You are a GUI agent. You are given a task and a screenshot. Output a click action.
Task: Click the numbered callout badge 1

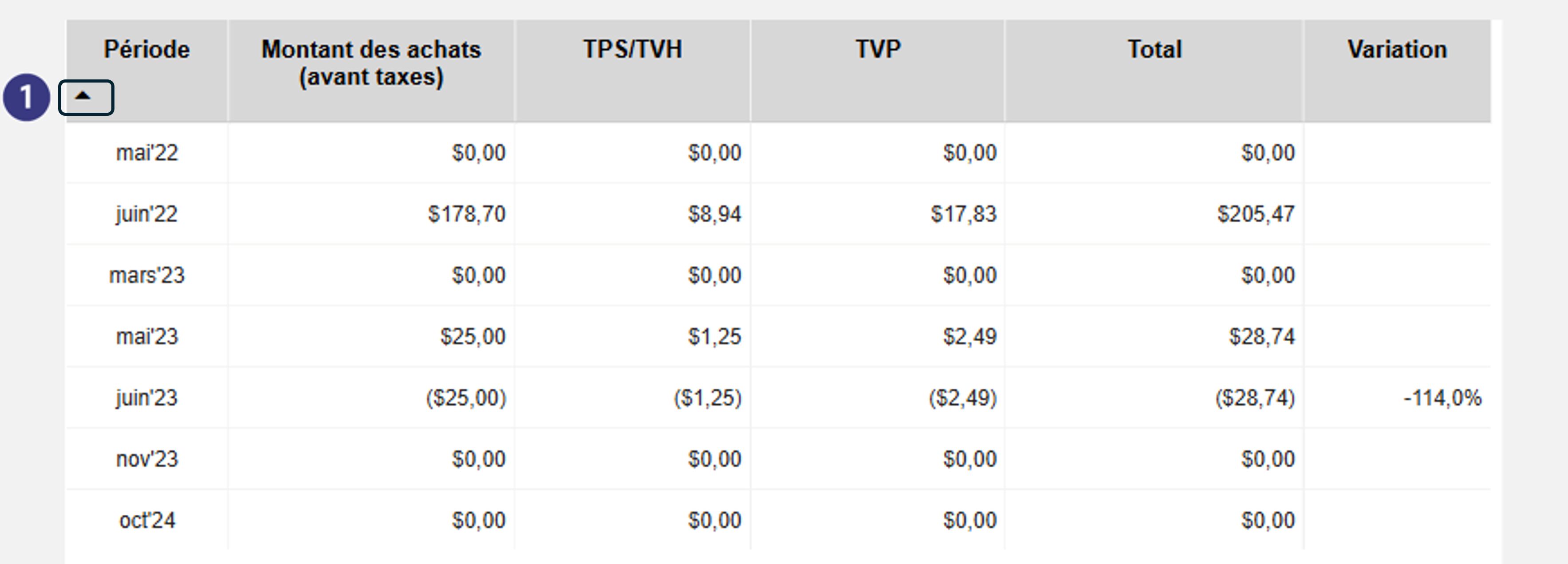click(x=26, y=98)
